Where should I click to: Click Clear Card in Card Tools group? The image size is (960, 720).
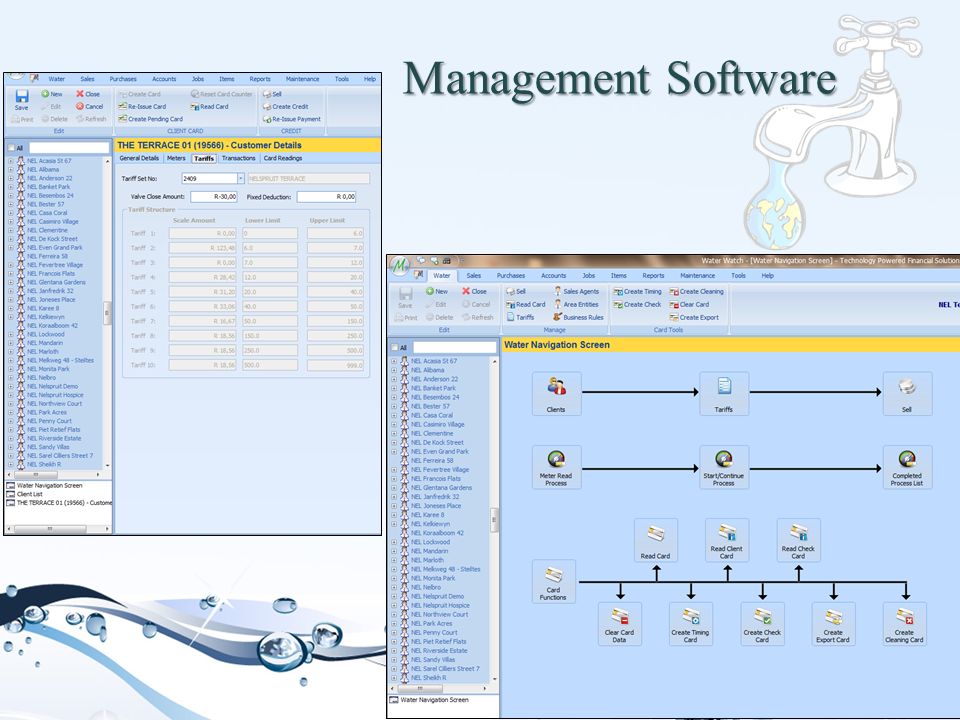(689, 304)
